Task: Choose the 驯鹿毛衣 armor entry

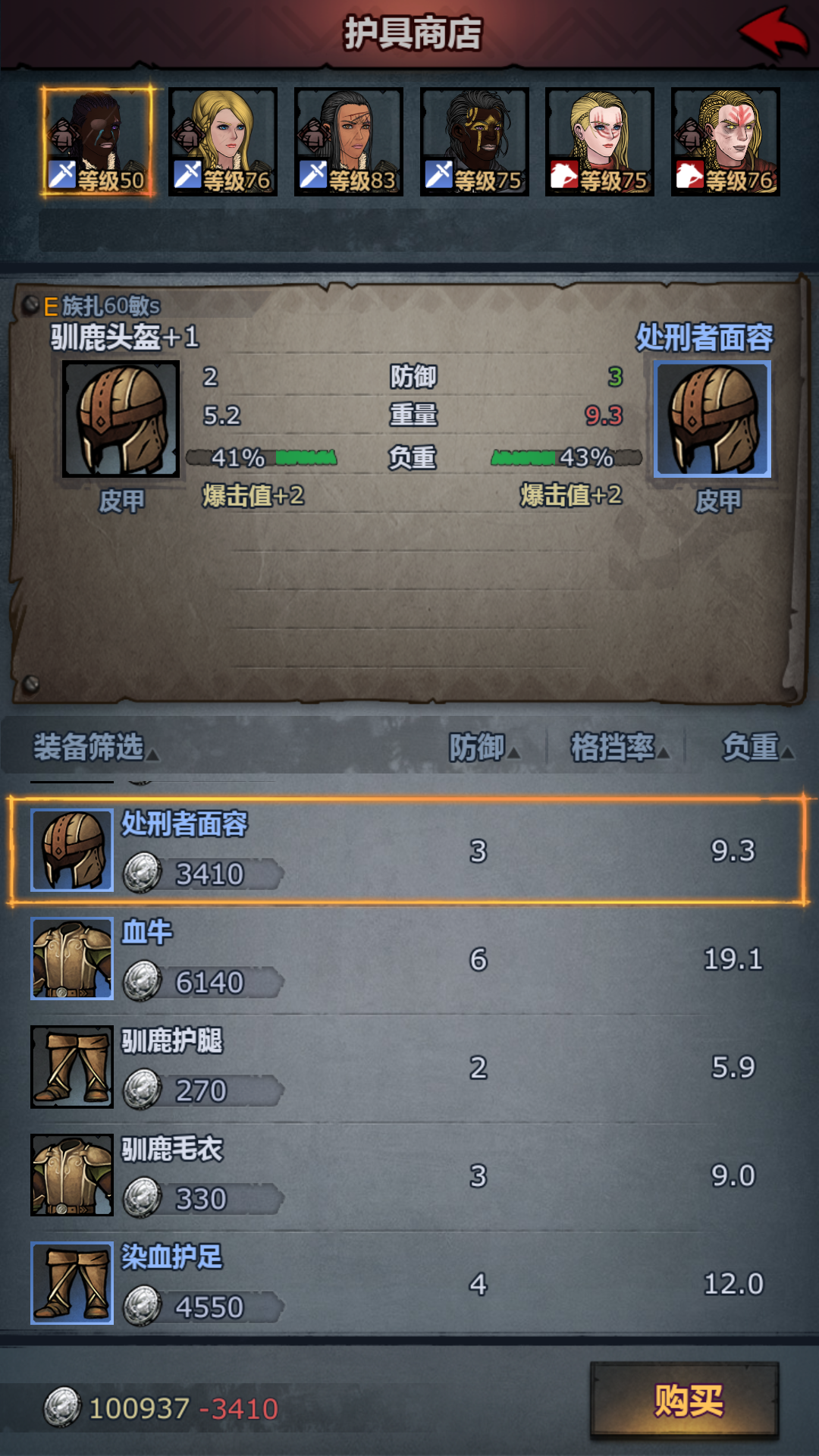Action: 409,1176
